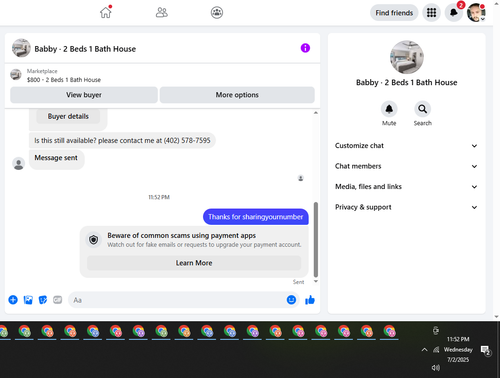Open the apps grid menu icon
Viewport: 500px width, 378px height.
(431, 13)
